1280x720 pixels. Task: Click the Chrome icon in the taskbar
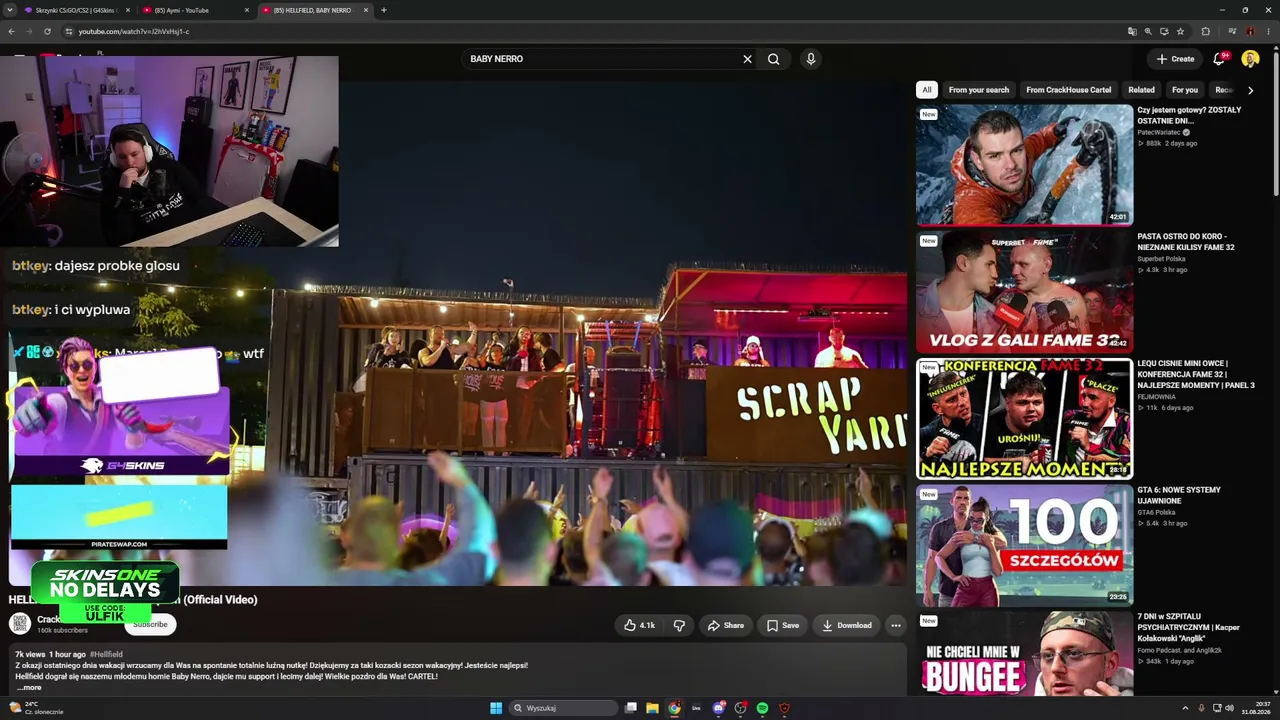(x=674, y=708)
